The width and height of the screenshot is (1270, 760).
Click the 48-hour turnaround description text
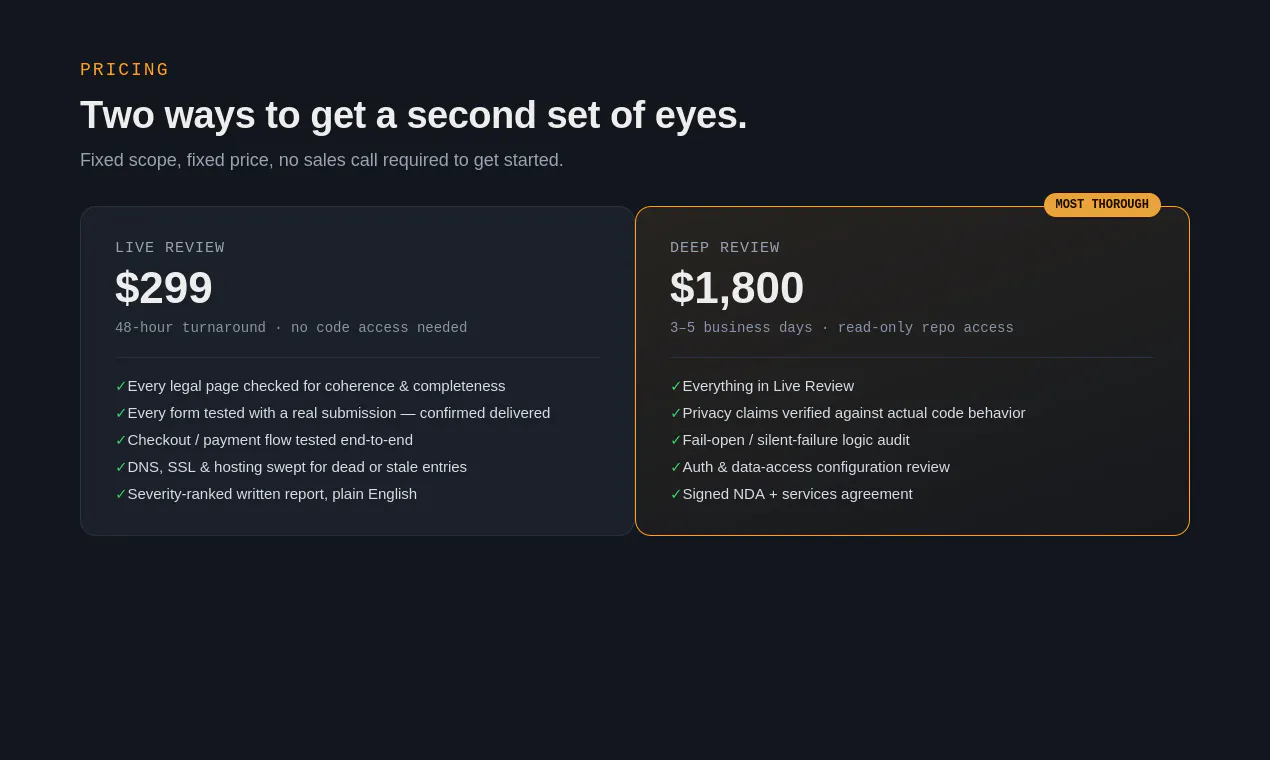click(291, 328)
